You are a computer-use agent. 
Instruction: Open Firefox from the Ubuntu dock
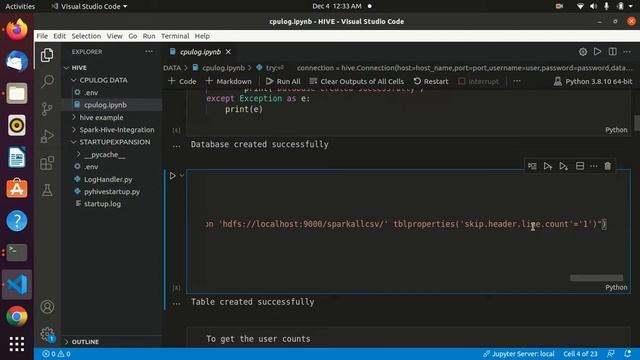17,29
